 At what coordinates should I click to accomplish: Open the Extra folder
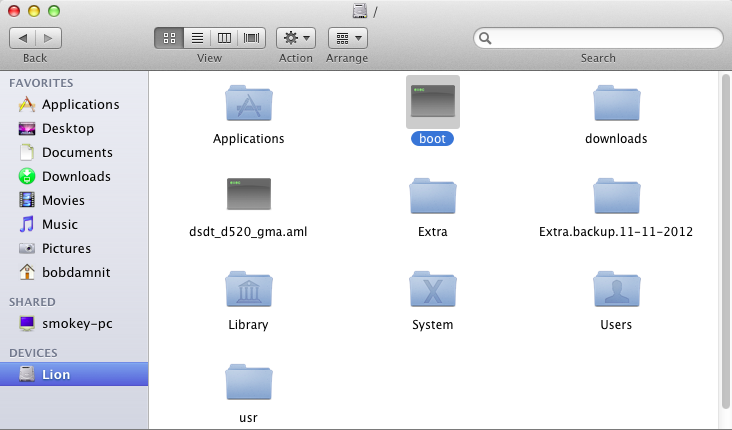click(432, 196)
